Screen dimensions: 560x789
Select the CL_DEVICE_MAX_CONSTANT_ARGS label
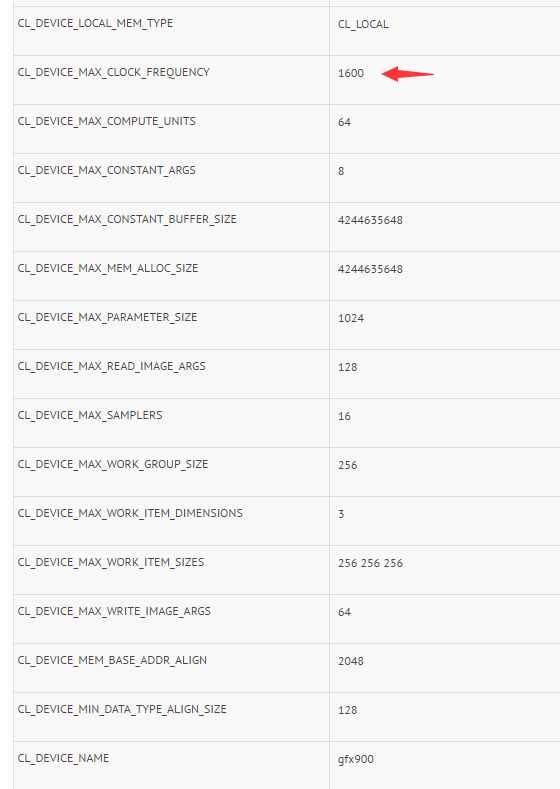point(107,171)
